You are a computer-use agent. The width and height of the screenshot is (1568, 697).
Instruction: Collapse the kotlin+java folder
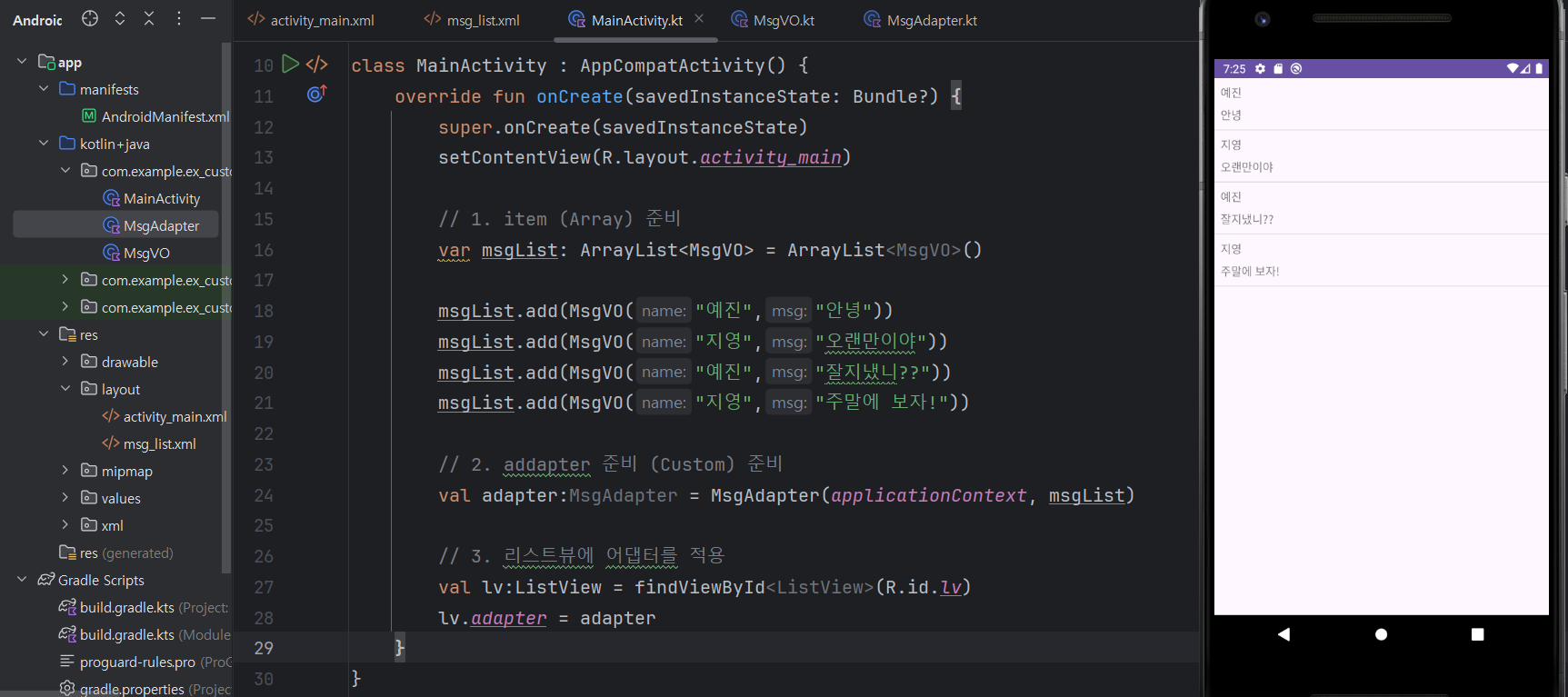(44, 143)
